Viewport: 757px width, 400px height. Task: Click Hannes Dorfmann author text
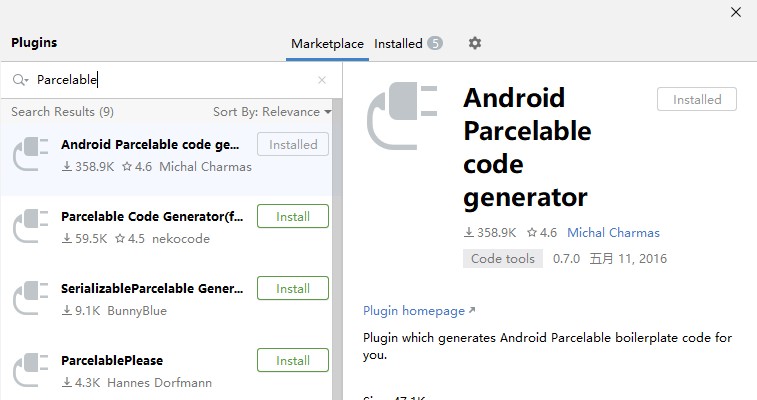point(159,383)
